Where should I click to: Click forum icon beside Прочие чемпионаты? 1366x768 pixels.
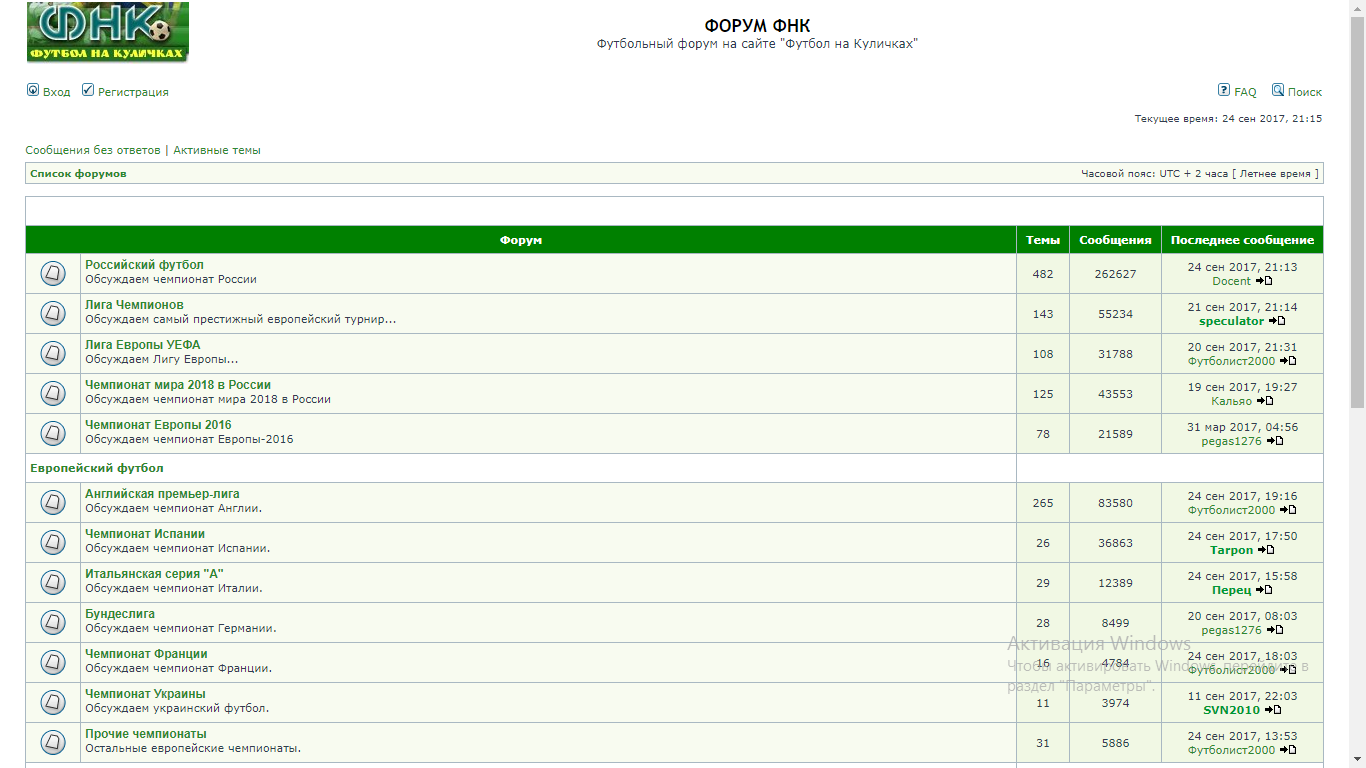53,742
